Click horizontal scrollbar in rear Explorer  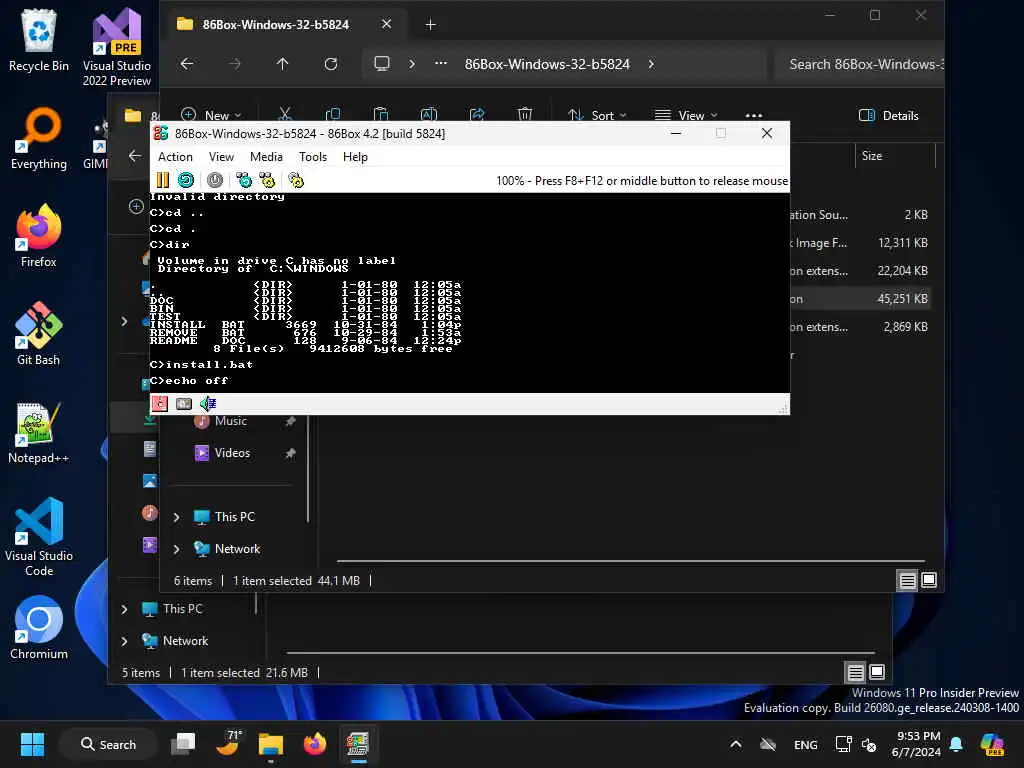point(581,652)
